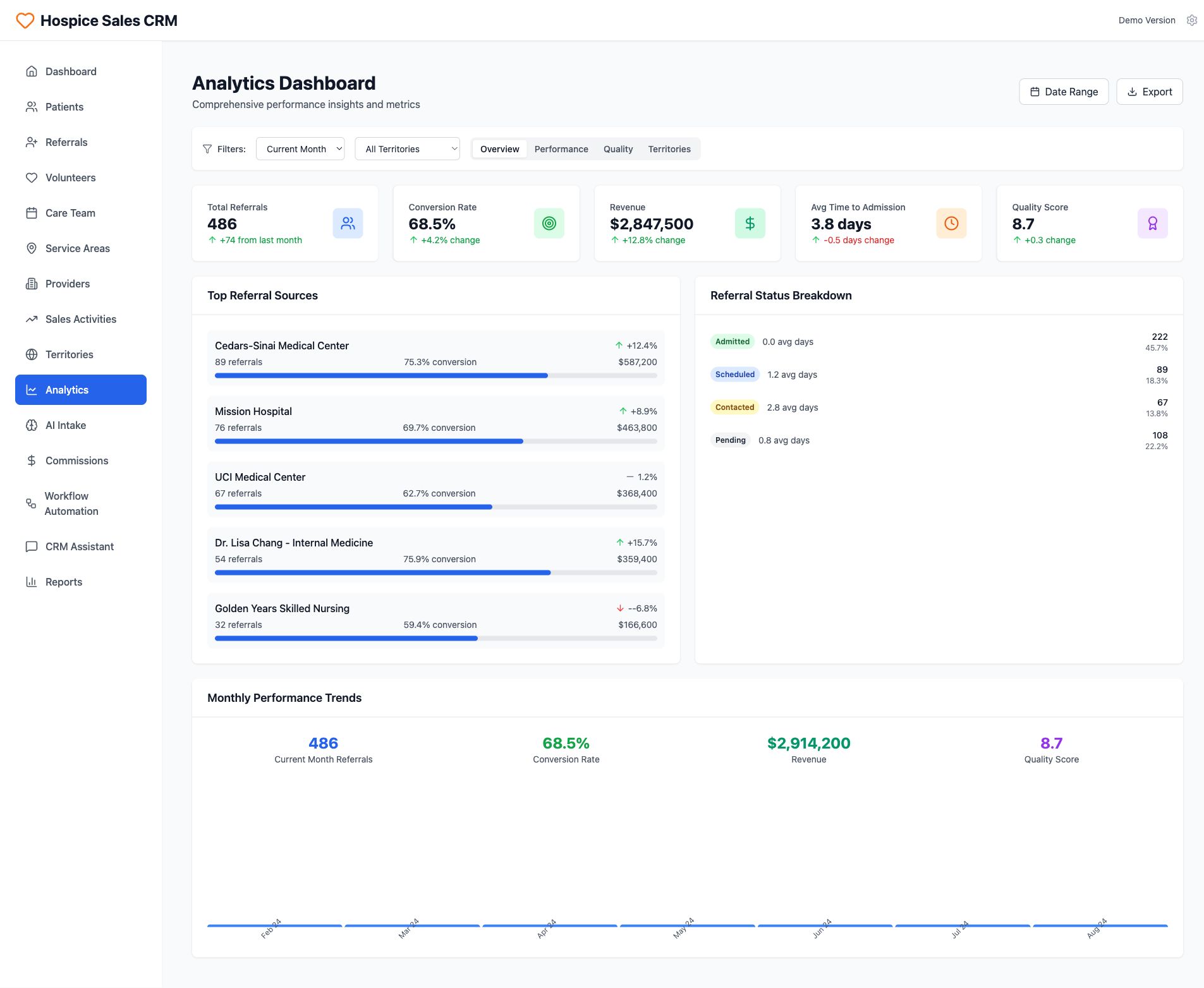This screenshot has width=1204, height=988.
Task: Click the 222 admitted count
Action: pyautogui.click(x=1160, y=337)
